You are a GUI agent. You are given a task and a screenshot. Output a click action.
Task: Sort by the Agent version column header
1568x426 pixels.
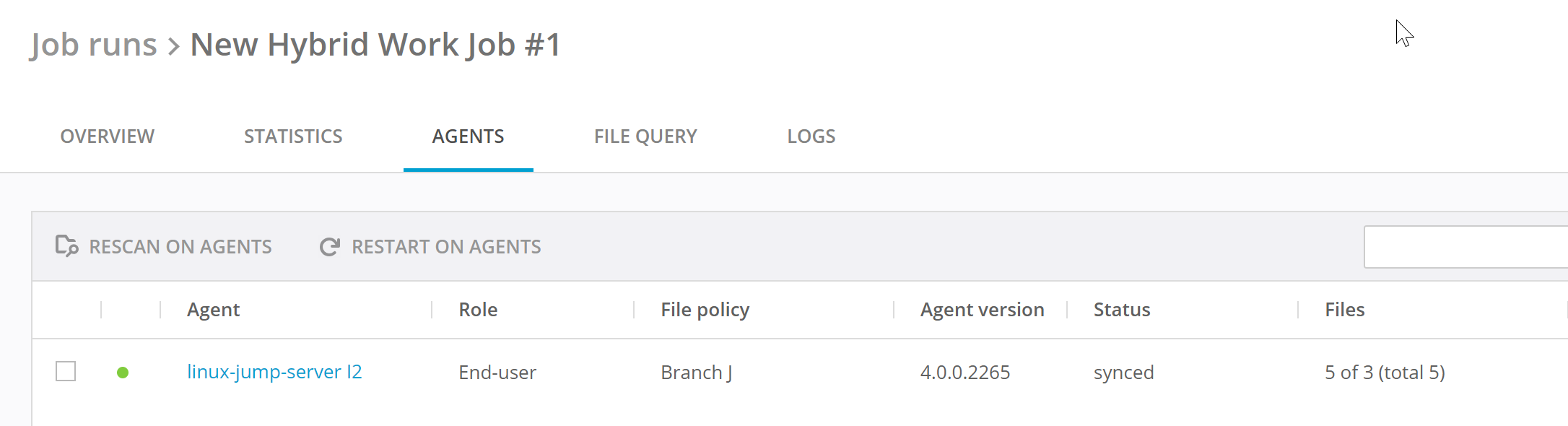coord(982,310)
